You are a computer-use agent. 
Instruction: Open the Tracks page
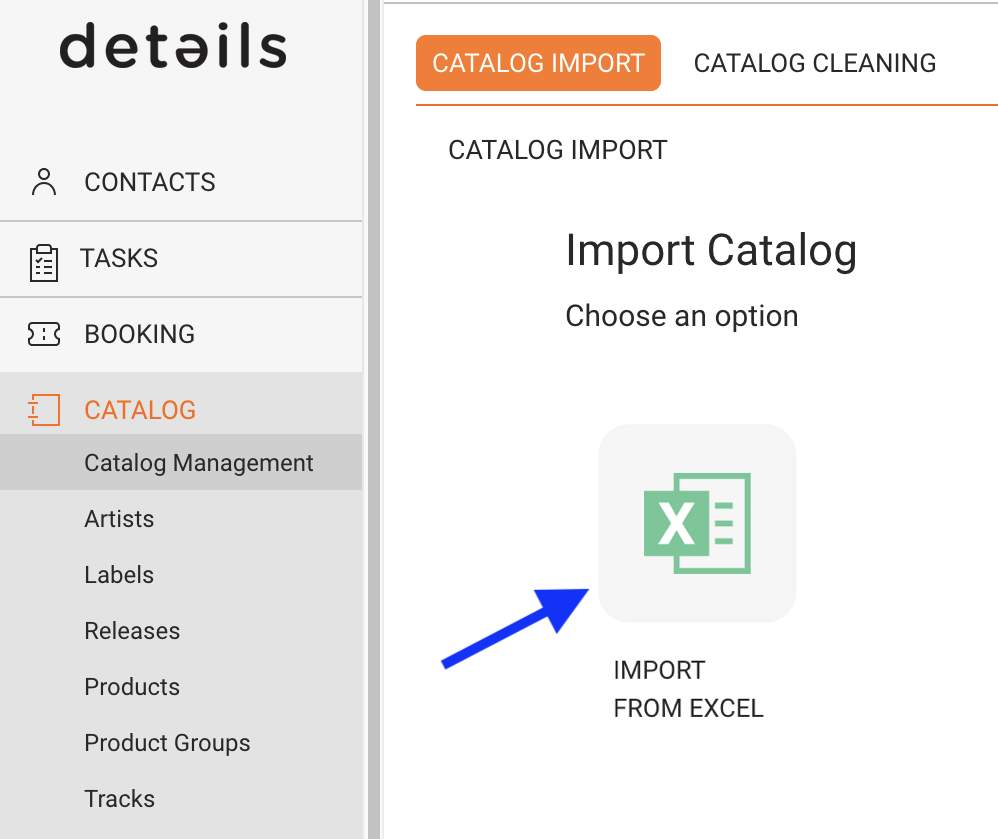tap(119, 799)
